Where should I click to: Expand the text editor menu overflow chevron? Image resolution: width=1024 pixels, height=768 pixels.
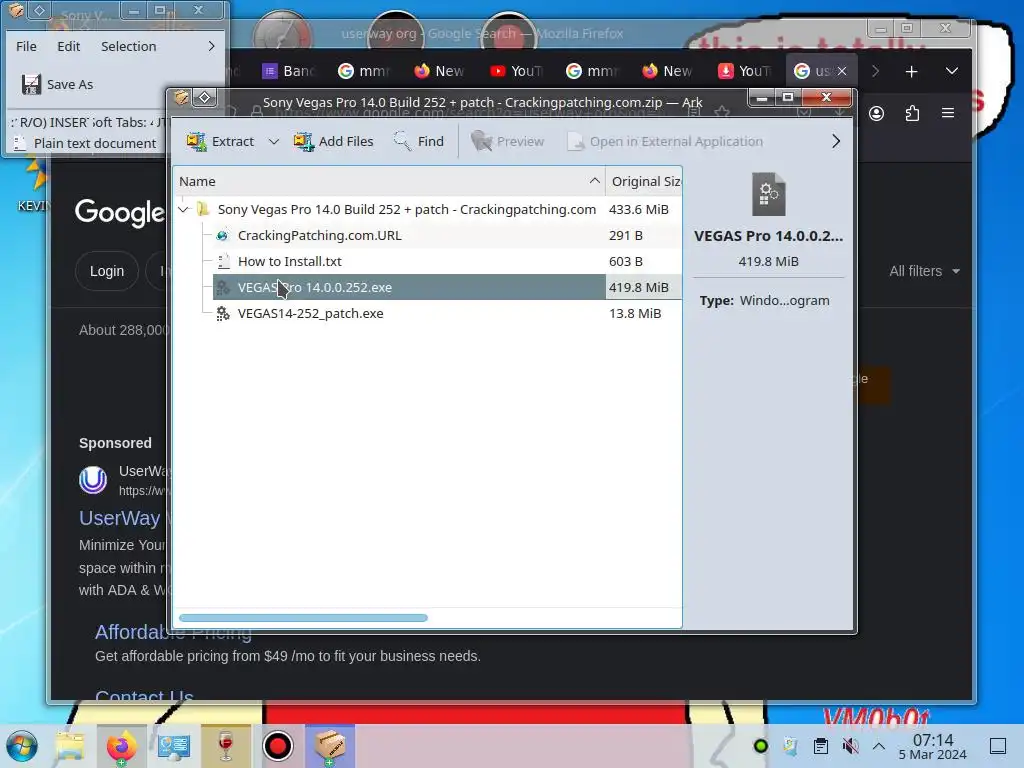pos(211,46)
